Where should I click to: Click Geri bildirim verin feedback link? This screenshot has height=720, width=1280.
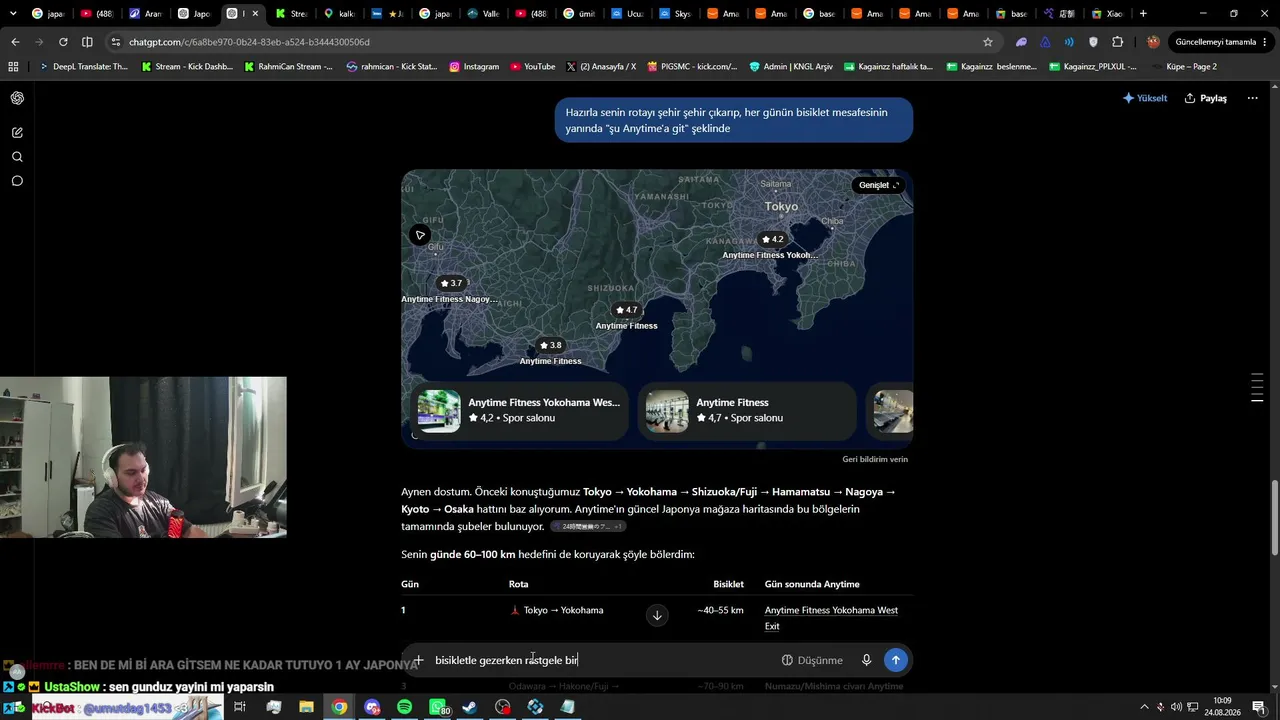click(875, 459)
